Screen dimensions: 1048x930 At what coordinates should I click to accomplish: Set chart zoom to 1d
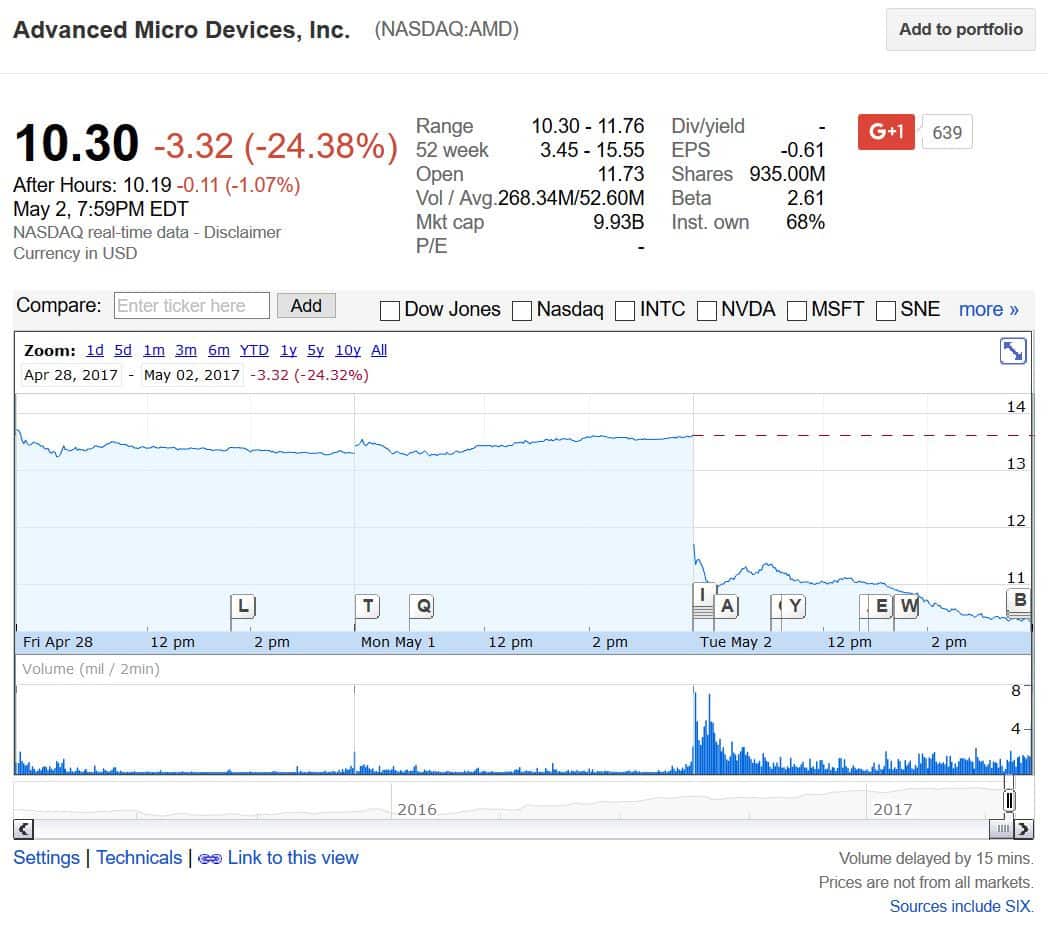click(x=95, y=350)
